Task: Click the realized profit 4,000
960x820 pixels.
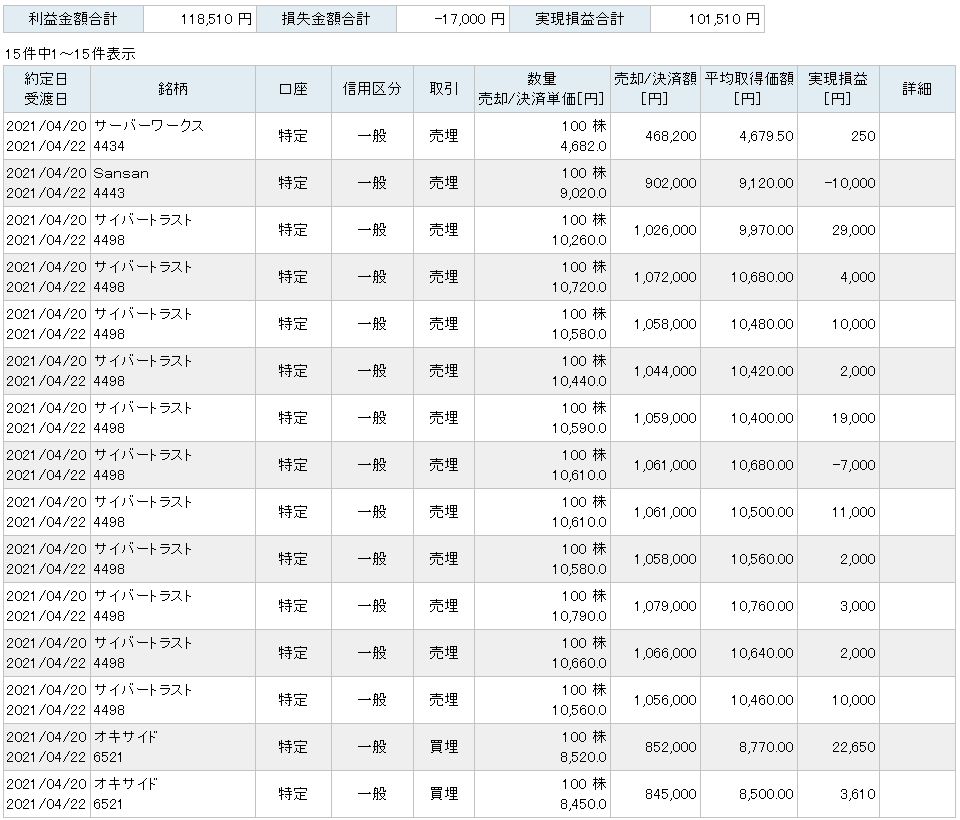Action: pyautogui.click(x=858, y=277)
